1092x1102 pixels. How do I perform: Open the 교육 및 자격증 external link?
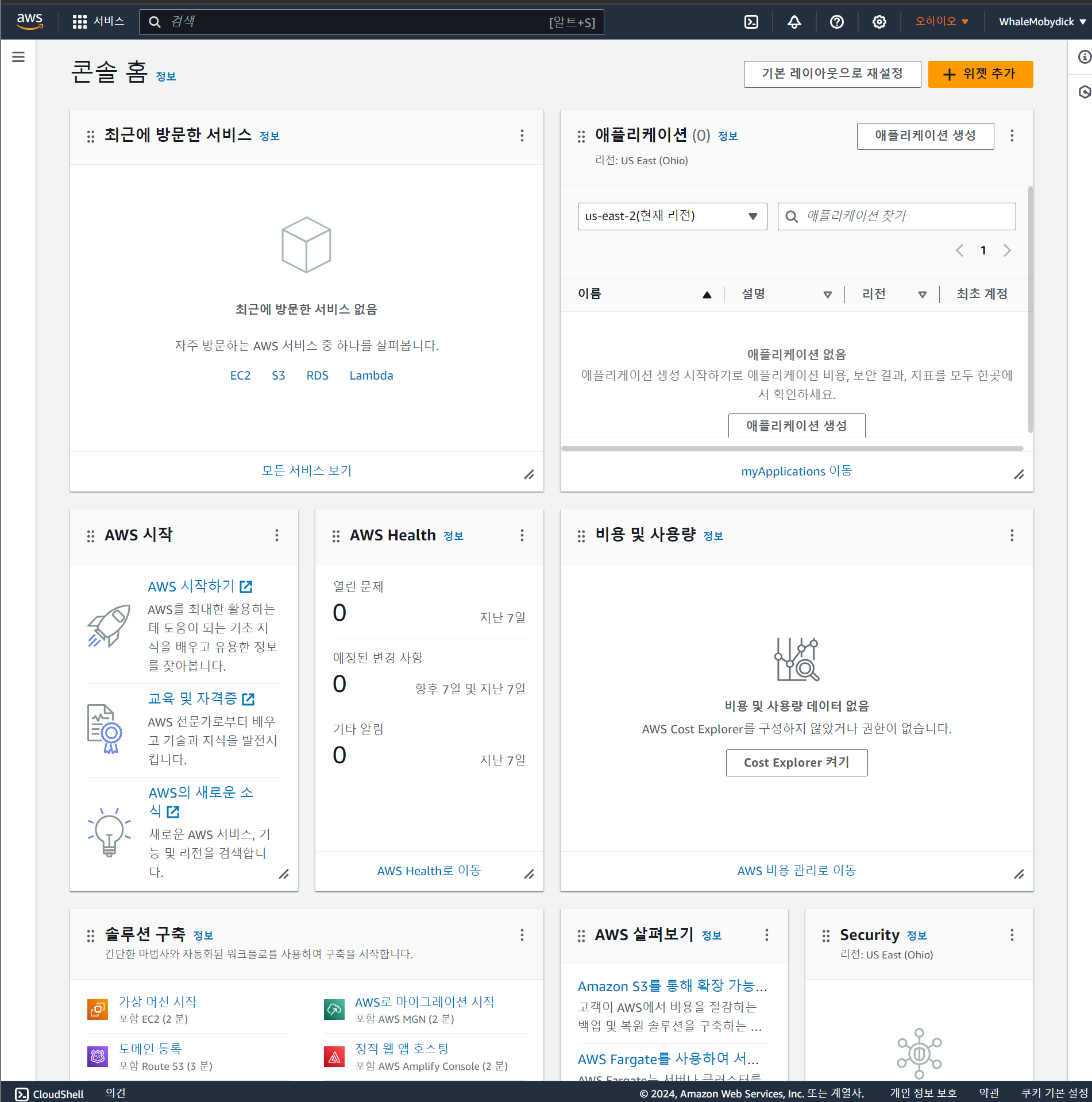point(202,699)
